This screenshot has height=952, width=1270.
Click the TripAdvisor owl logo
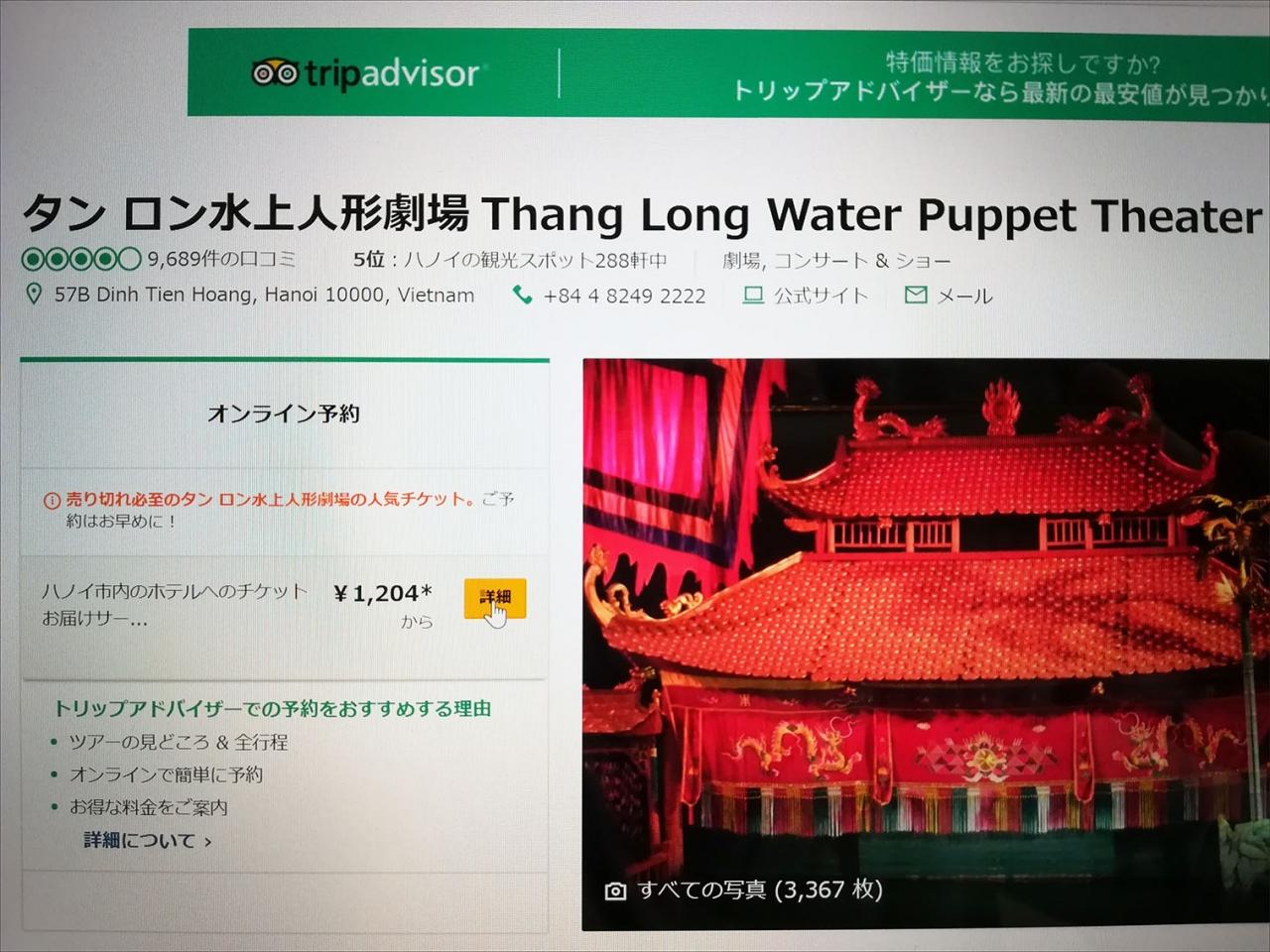(x=275, y=73)
